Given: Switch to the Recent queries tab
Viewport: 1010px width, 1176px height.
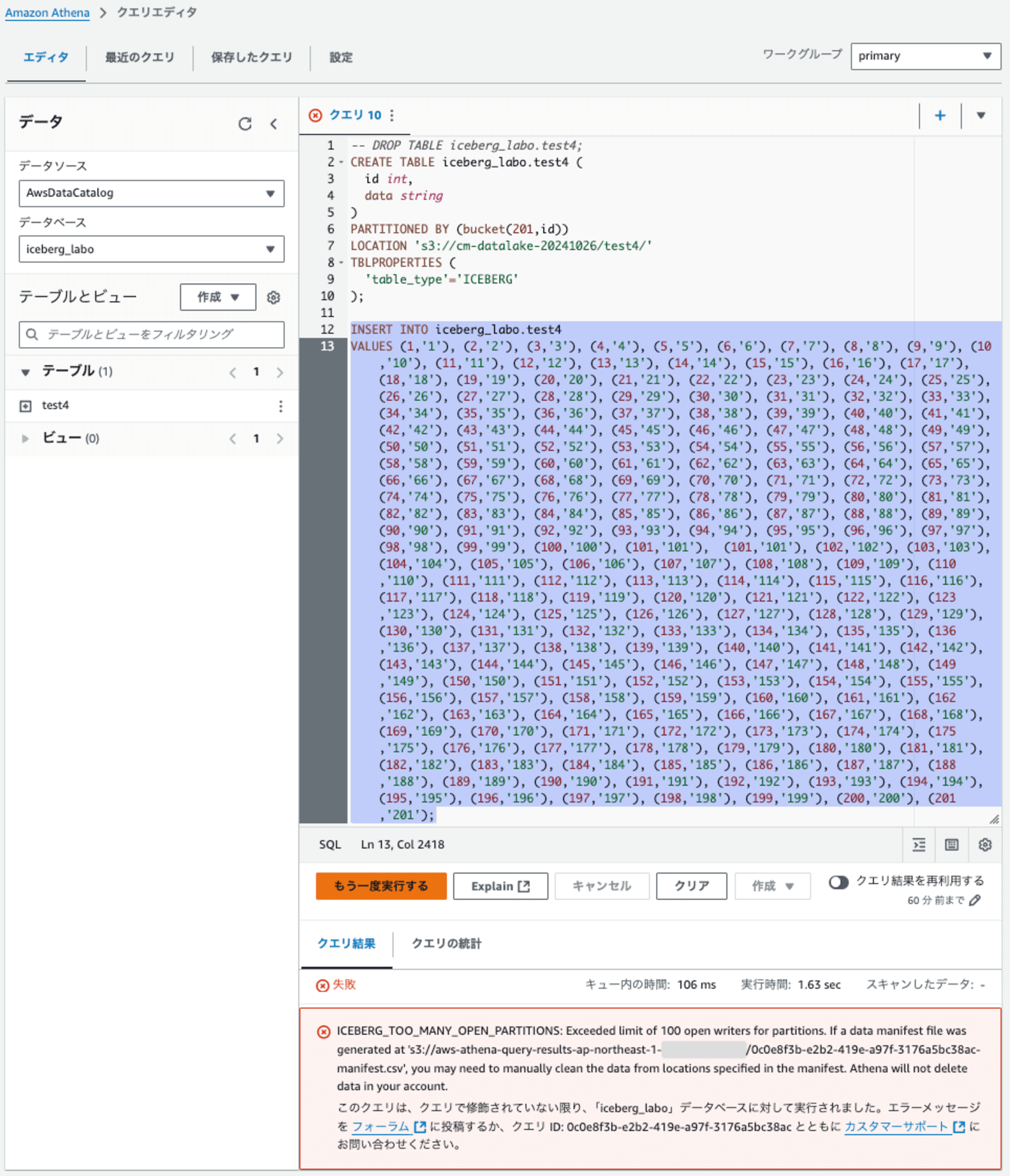Looking at the screenshot, I should (139, 57).
